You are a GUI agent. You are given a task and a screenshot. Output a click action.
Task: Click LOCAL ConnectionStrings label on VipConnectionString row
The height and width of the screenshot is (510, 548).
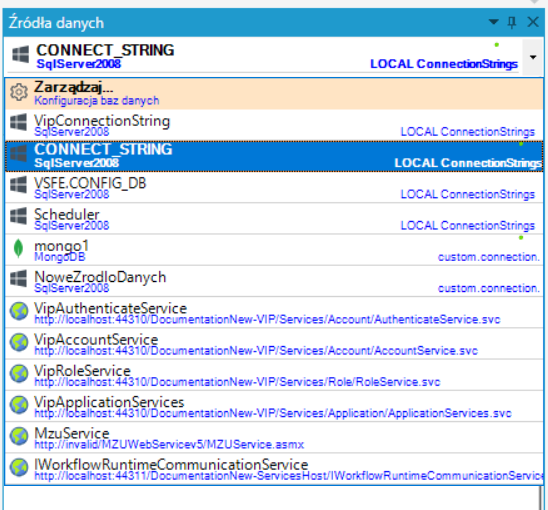(x=468, y=132)
